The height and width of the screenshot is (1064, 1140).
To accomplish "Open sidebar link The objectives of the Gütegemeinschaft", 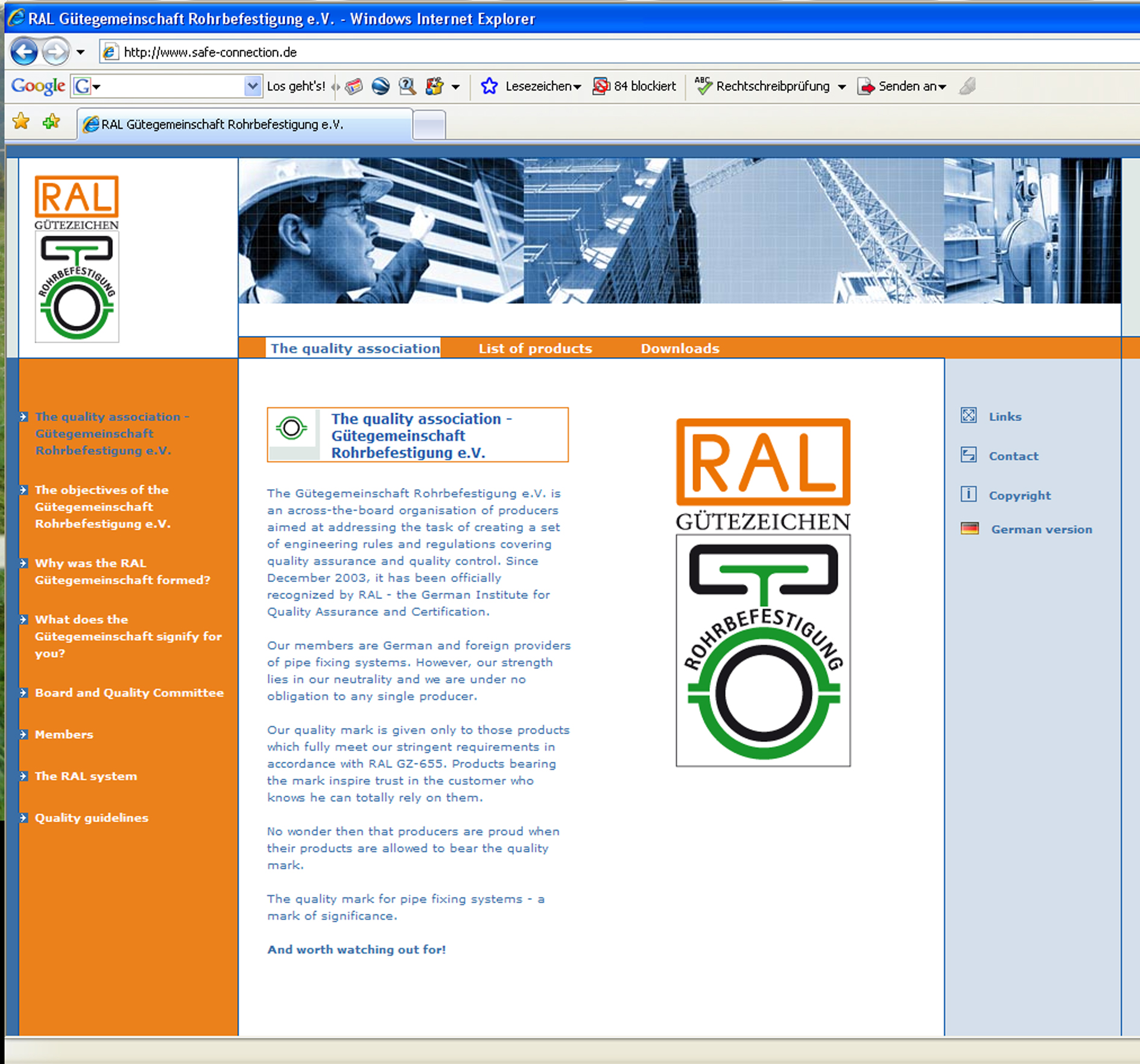I will 103,507.
